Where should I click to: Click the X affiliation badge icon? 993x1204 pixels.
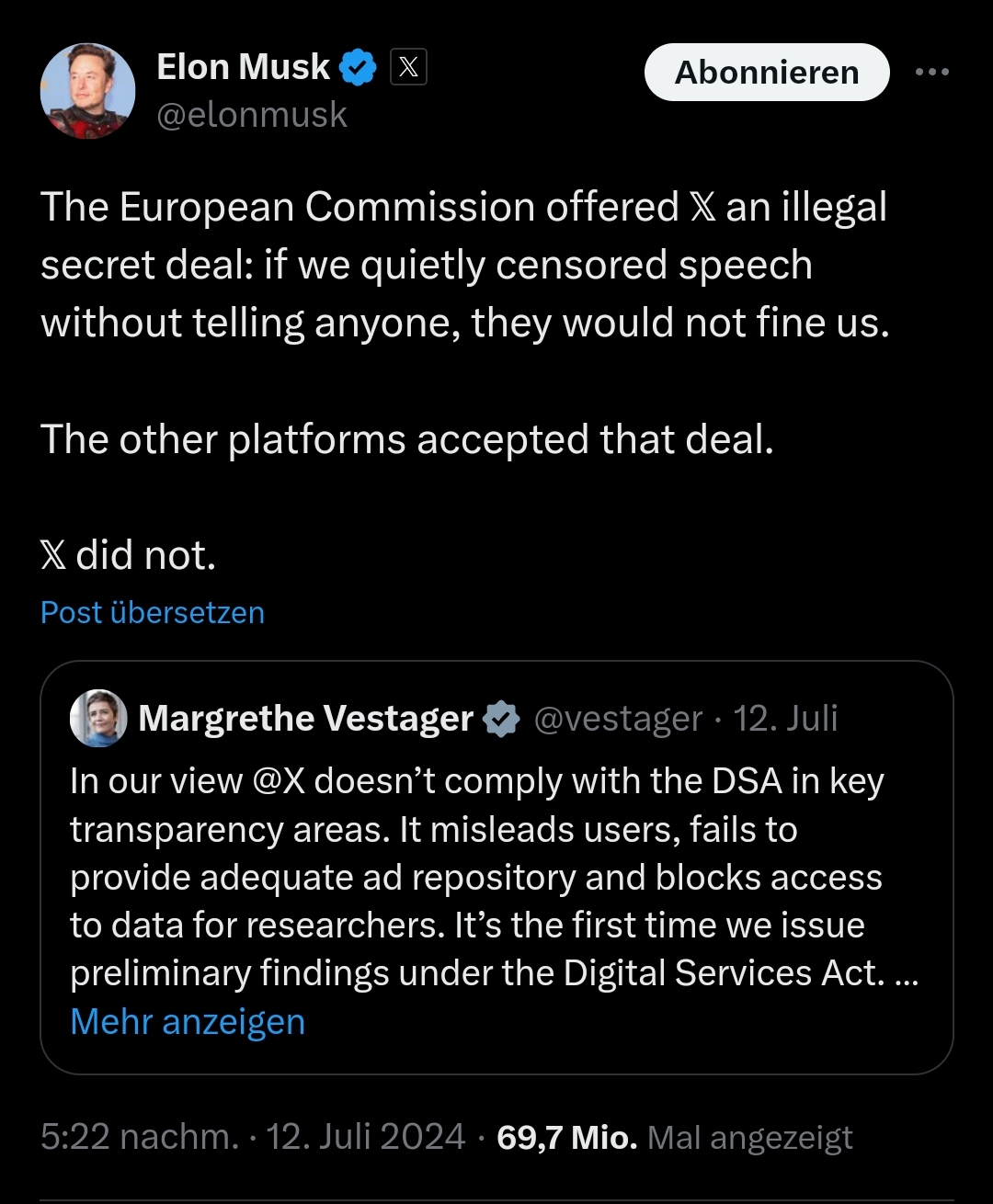(408, 67)
